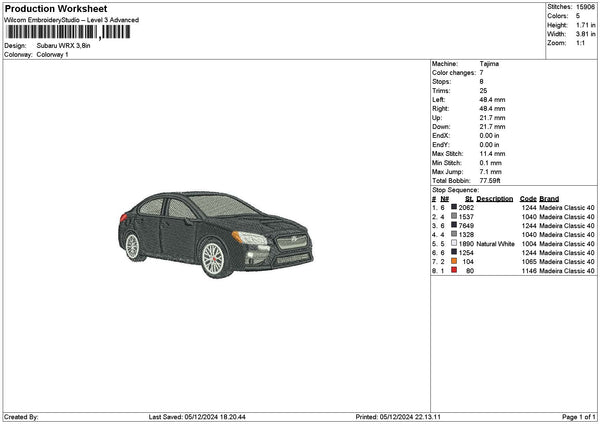600x424 pixels.
Task: Click the worksheet barcode
Action: 68,32
